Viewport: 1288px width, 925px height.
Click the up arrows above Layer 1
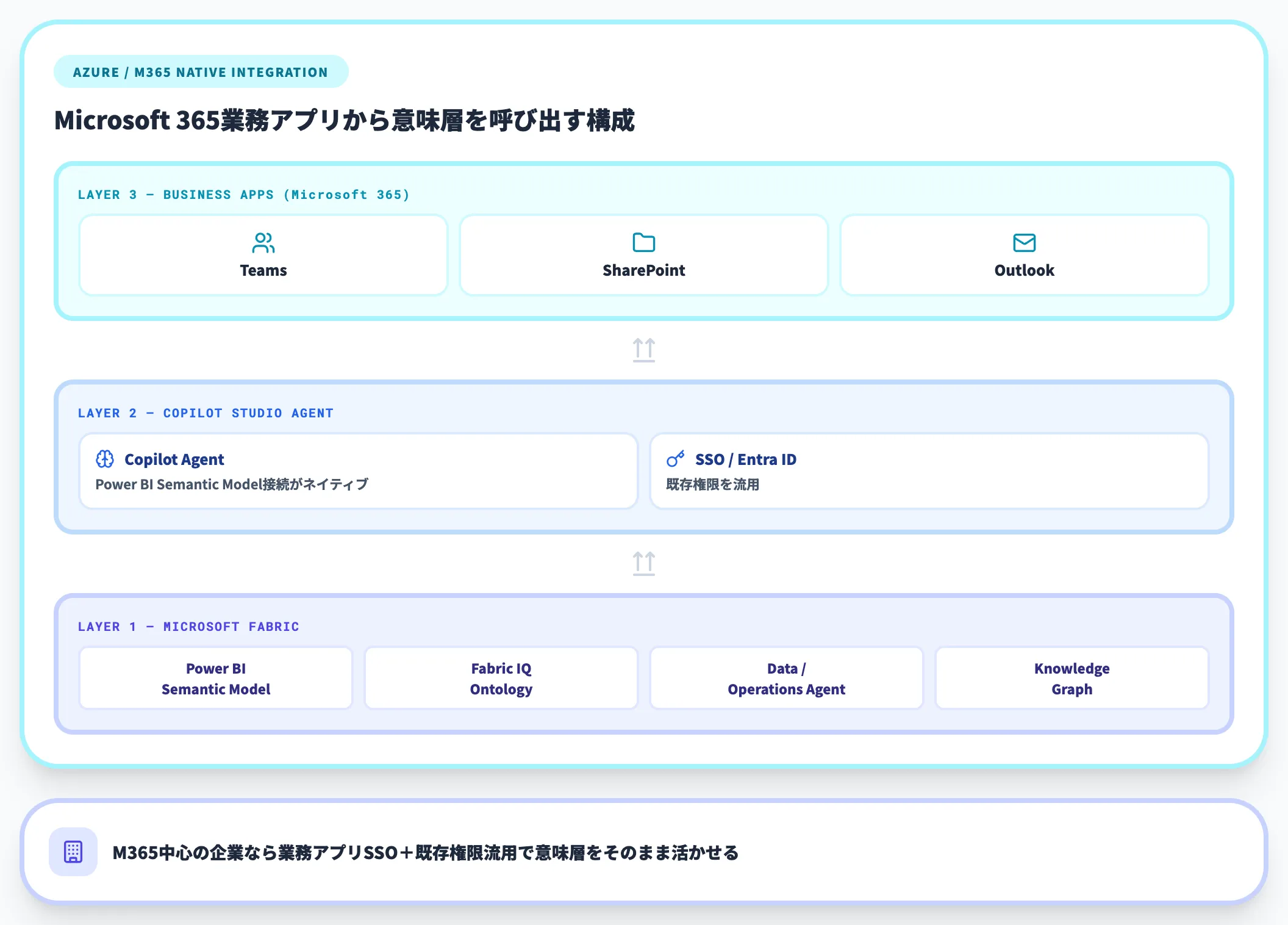(x=643, y=563)
